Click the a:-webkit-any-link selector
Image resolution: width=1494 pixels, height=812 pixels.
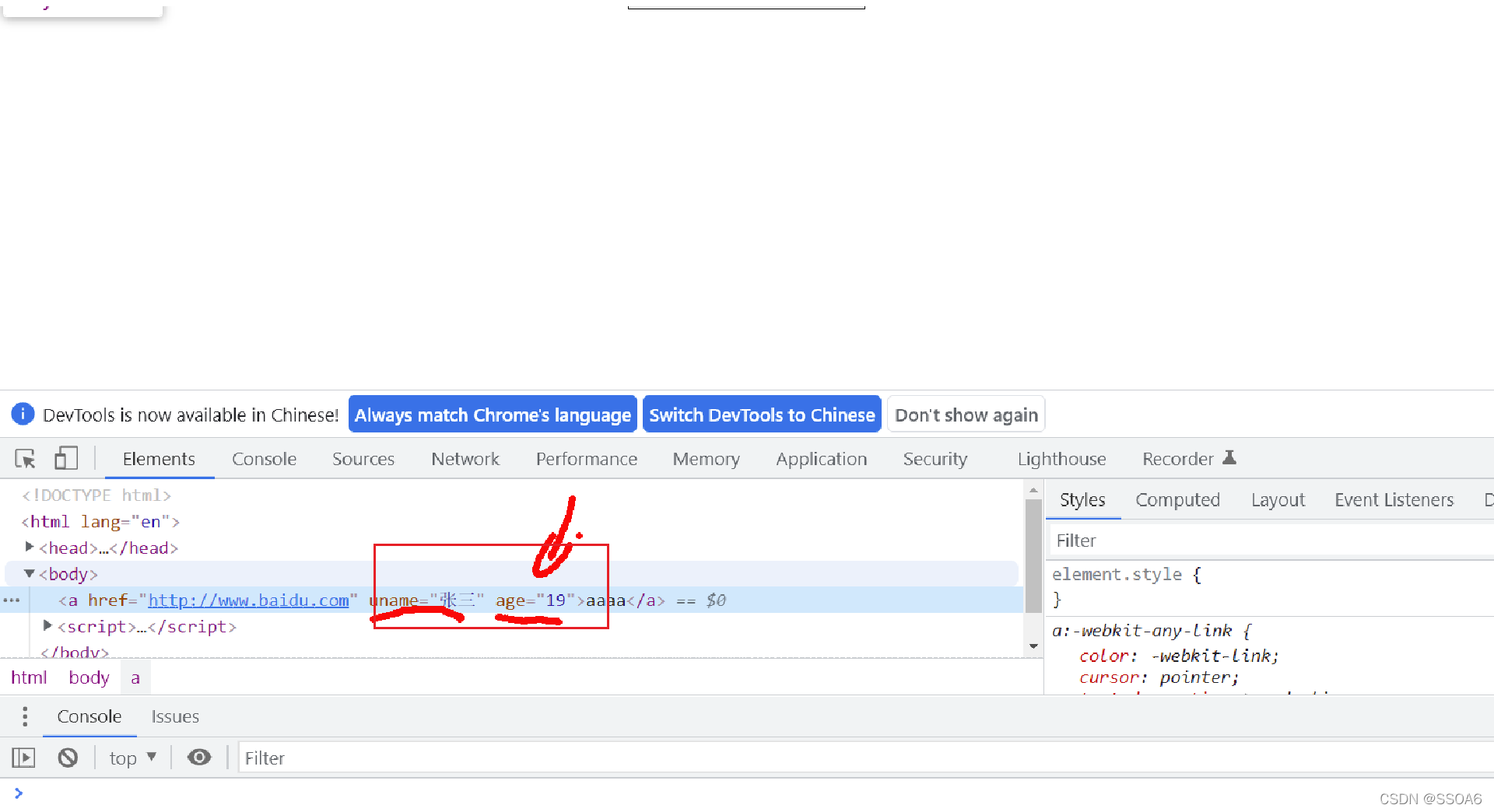[x=1142, y=631]
